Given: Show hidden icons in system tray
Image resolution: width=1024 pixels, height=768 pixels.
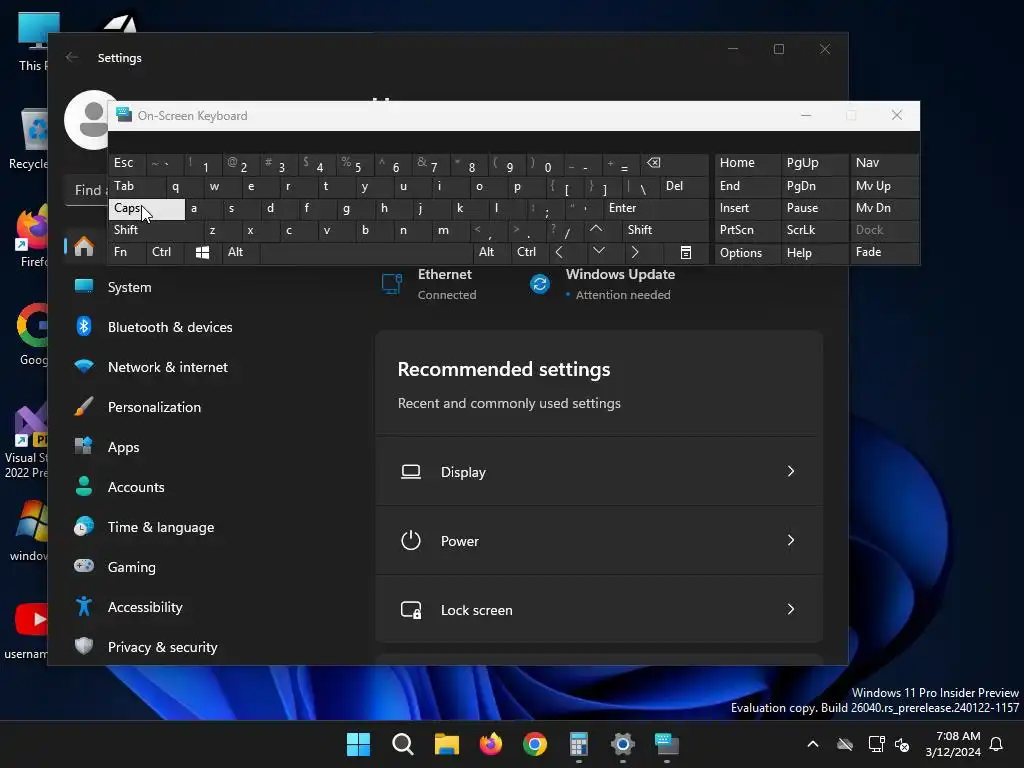Looking at the screenshot, I should [x=812, y=744].
